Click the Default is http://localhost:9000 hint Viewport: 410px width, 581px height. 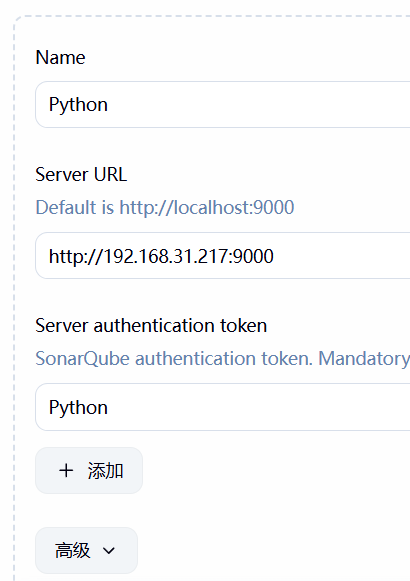click(x=165, y=207)
